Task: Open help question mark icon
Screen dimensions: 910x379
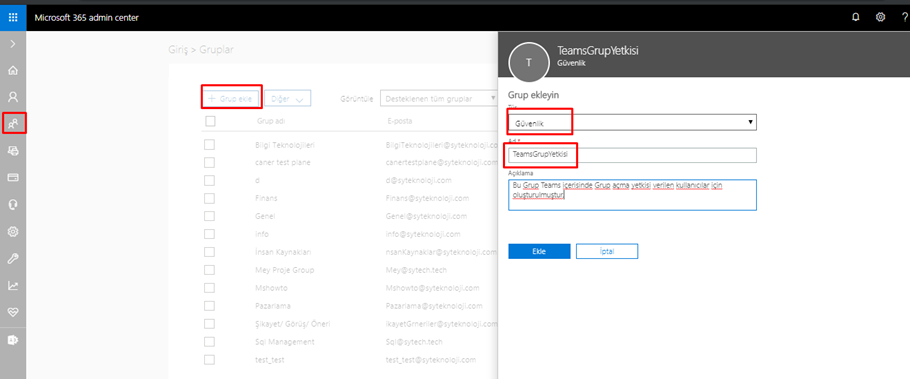Action: [x=905, y=17]
